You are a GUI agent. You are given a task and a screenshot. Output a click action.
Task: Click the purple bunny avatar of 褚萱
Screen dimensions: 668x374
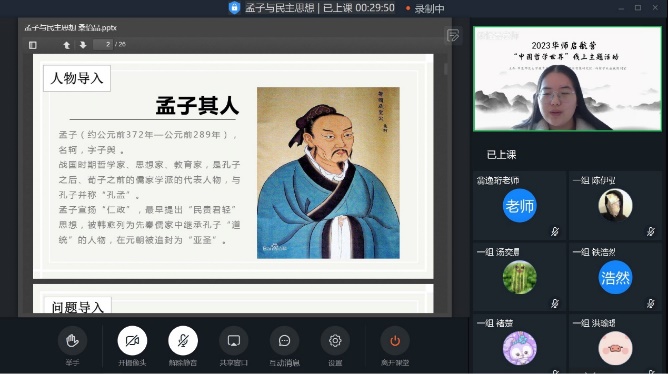[x=519, y=348]
